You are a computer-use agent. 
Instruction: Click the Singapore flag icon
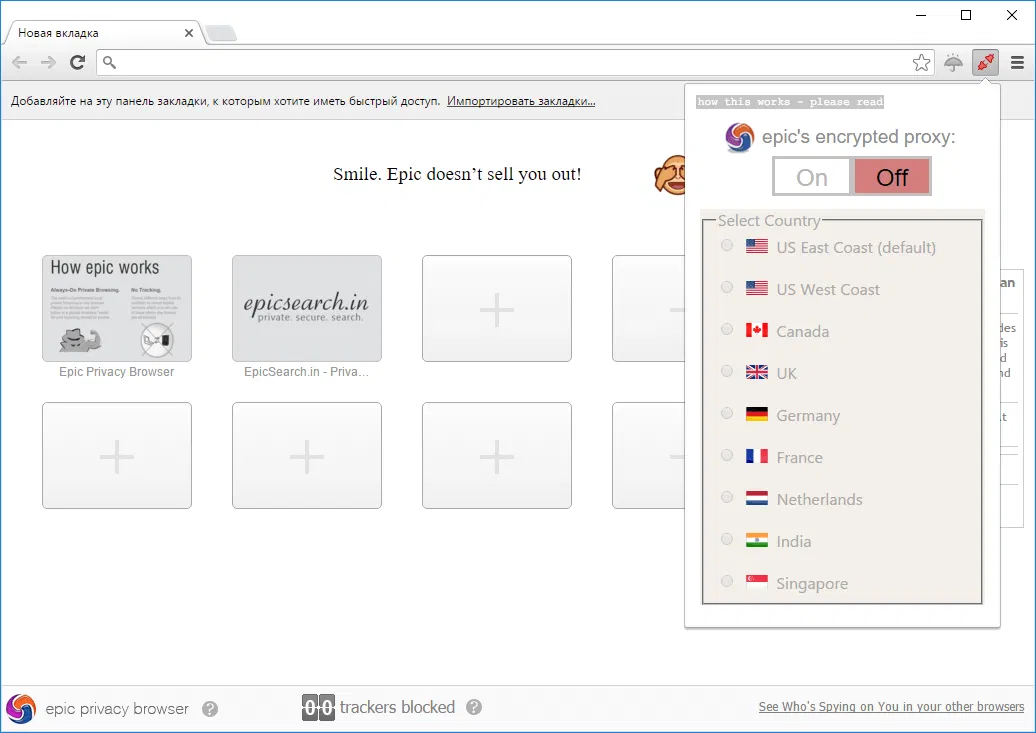pyautogui.click(x=757, y=582)
